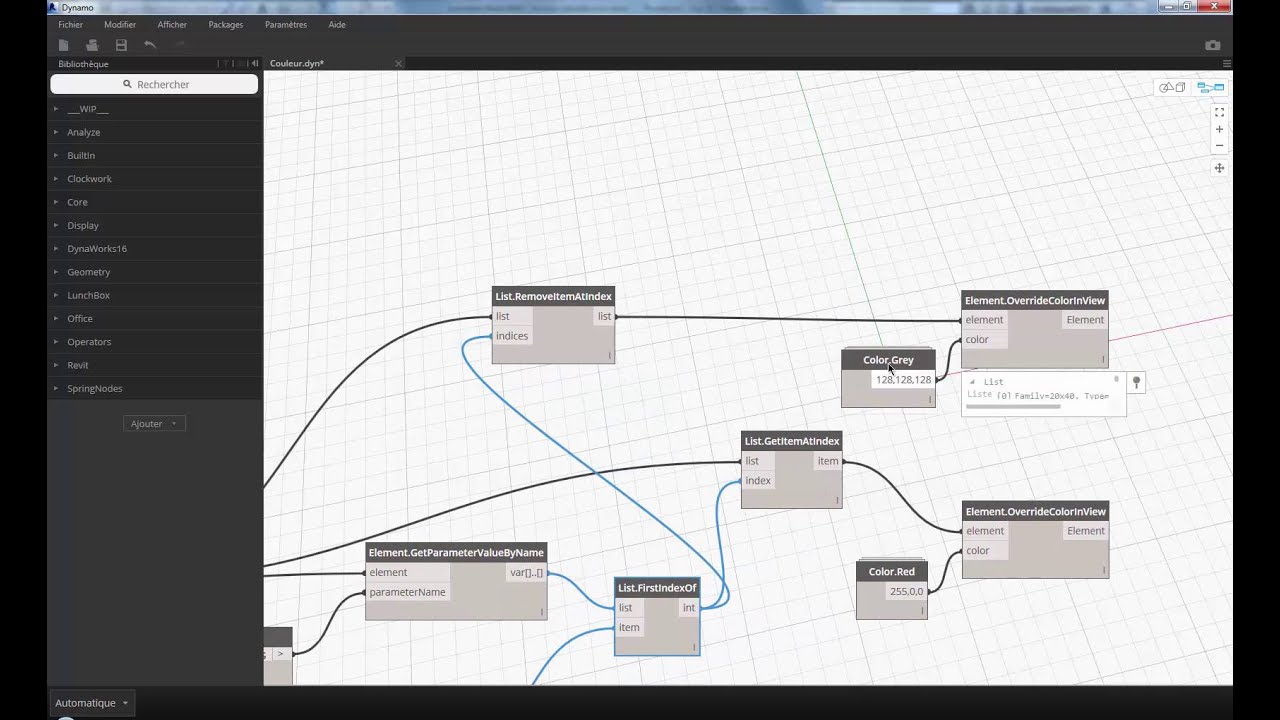This screenshot has width=1280, height=720.
Task: Click the zoom in plus icon
Action: [x=1219, y=130]
